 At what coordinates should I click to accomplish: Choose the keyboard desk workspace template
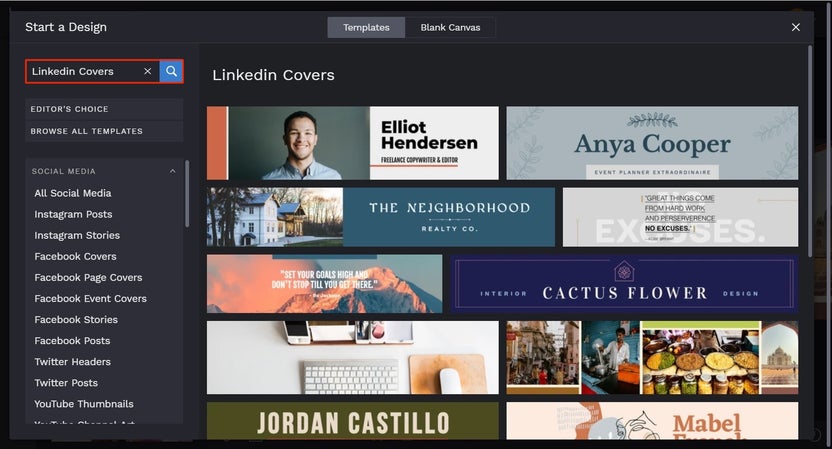353,357
